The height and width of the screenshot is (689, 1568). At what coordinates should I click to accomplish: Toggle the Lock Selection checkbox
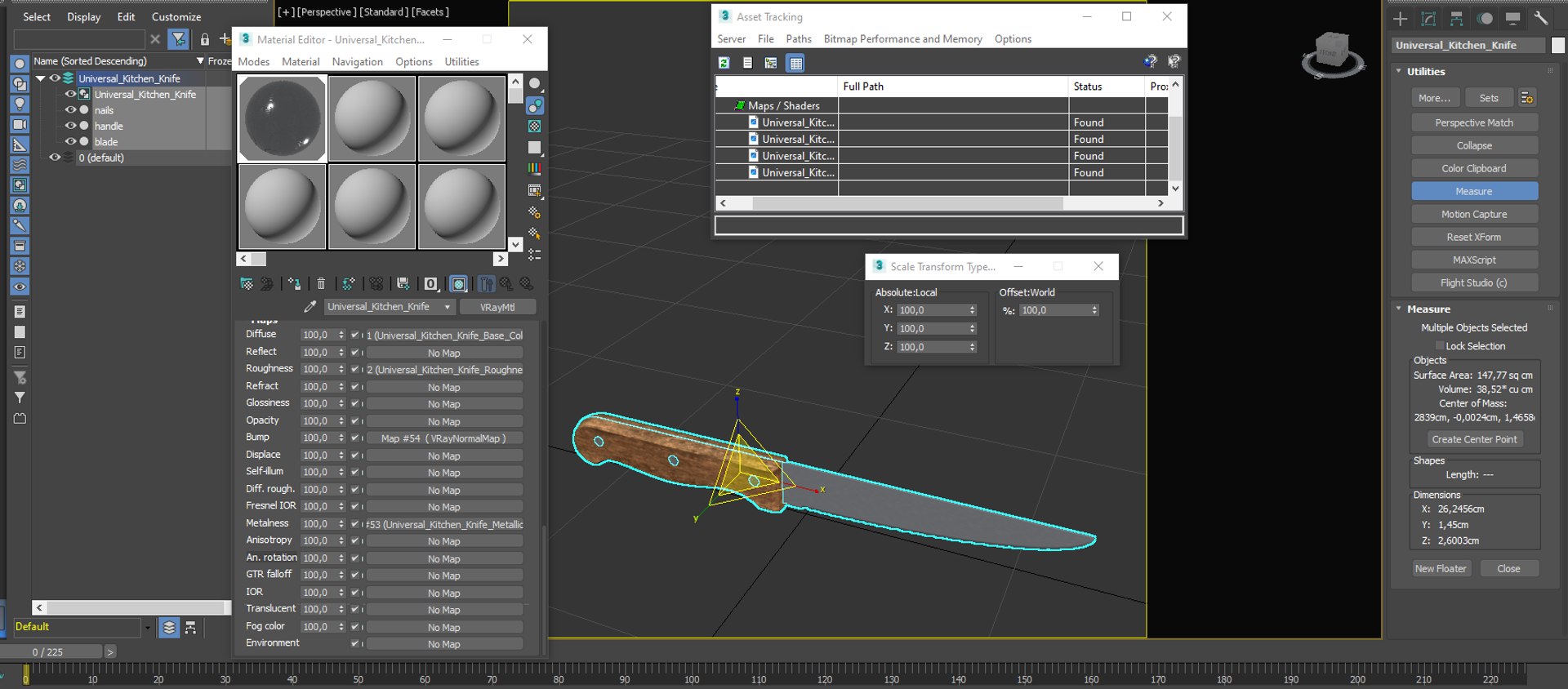click(1440, 346)
